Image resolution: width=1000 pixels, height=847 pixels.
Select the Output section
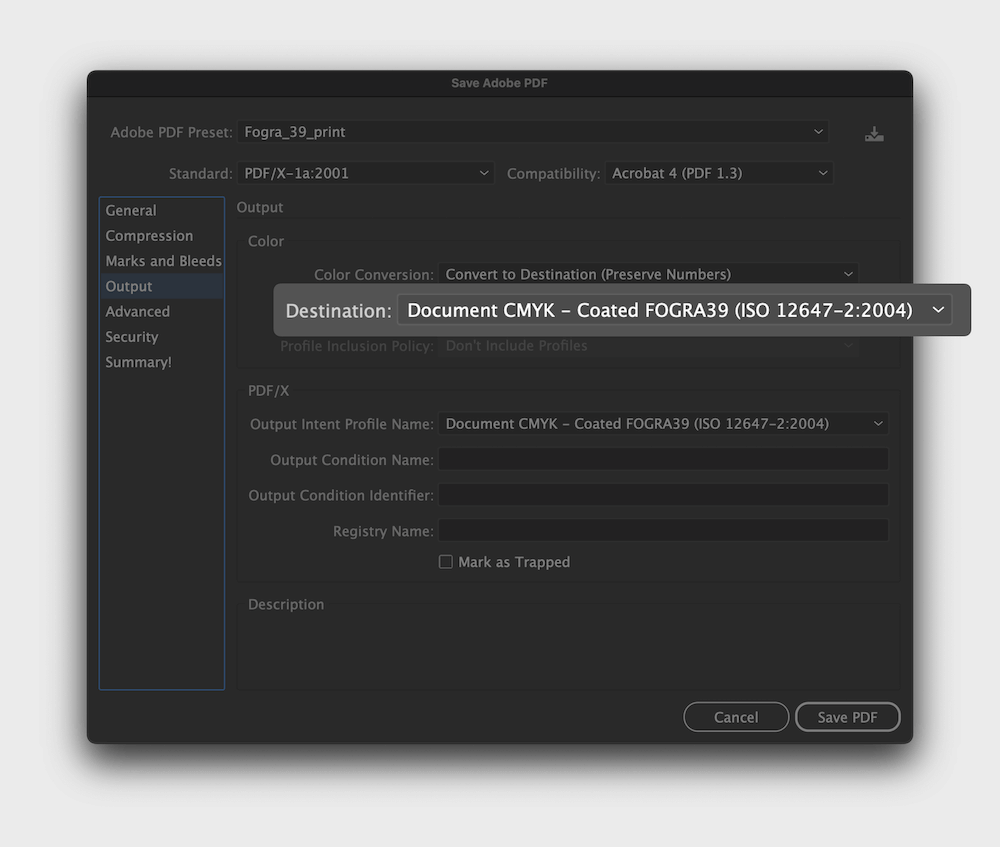[162, 286]
